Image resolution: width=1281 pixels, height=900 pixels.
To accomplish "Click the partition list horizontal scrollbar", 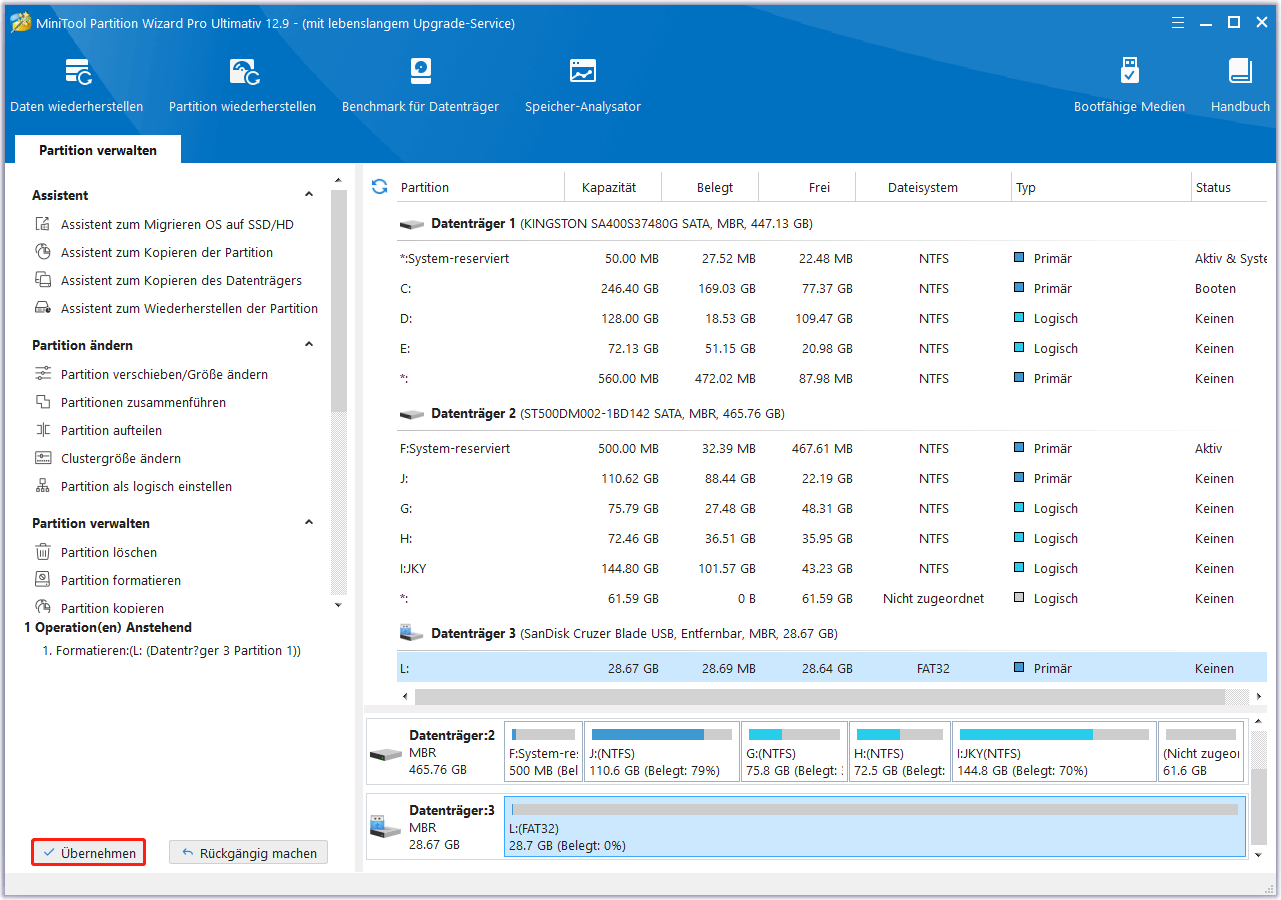I will click(x=820, y=697).
